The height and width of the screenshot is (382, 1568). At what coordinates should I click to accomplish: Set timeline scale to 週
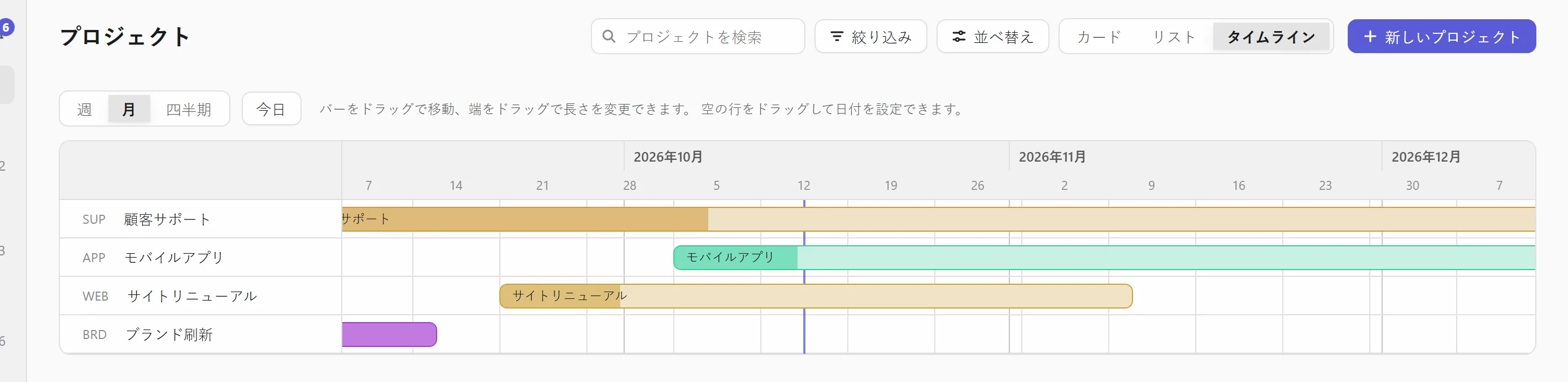(x=85, y=109)
